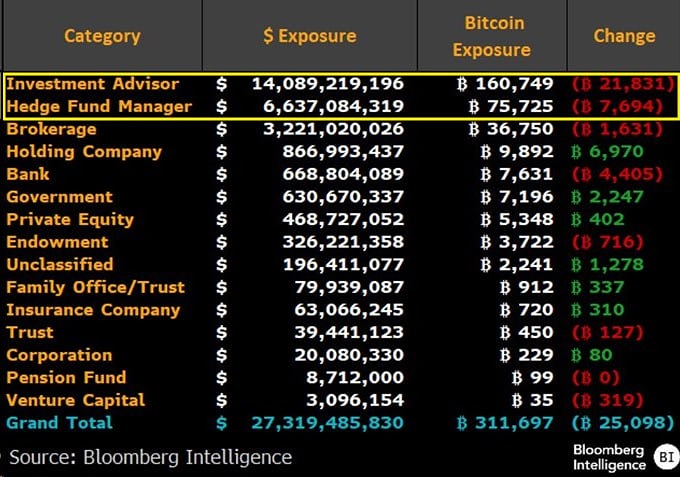Image resolution: width=680 pixels, height=477 pixels.
Task: Select the Investment Advisor row label
Action: click(x=93, y=84)
